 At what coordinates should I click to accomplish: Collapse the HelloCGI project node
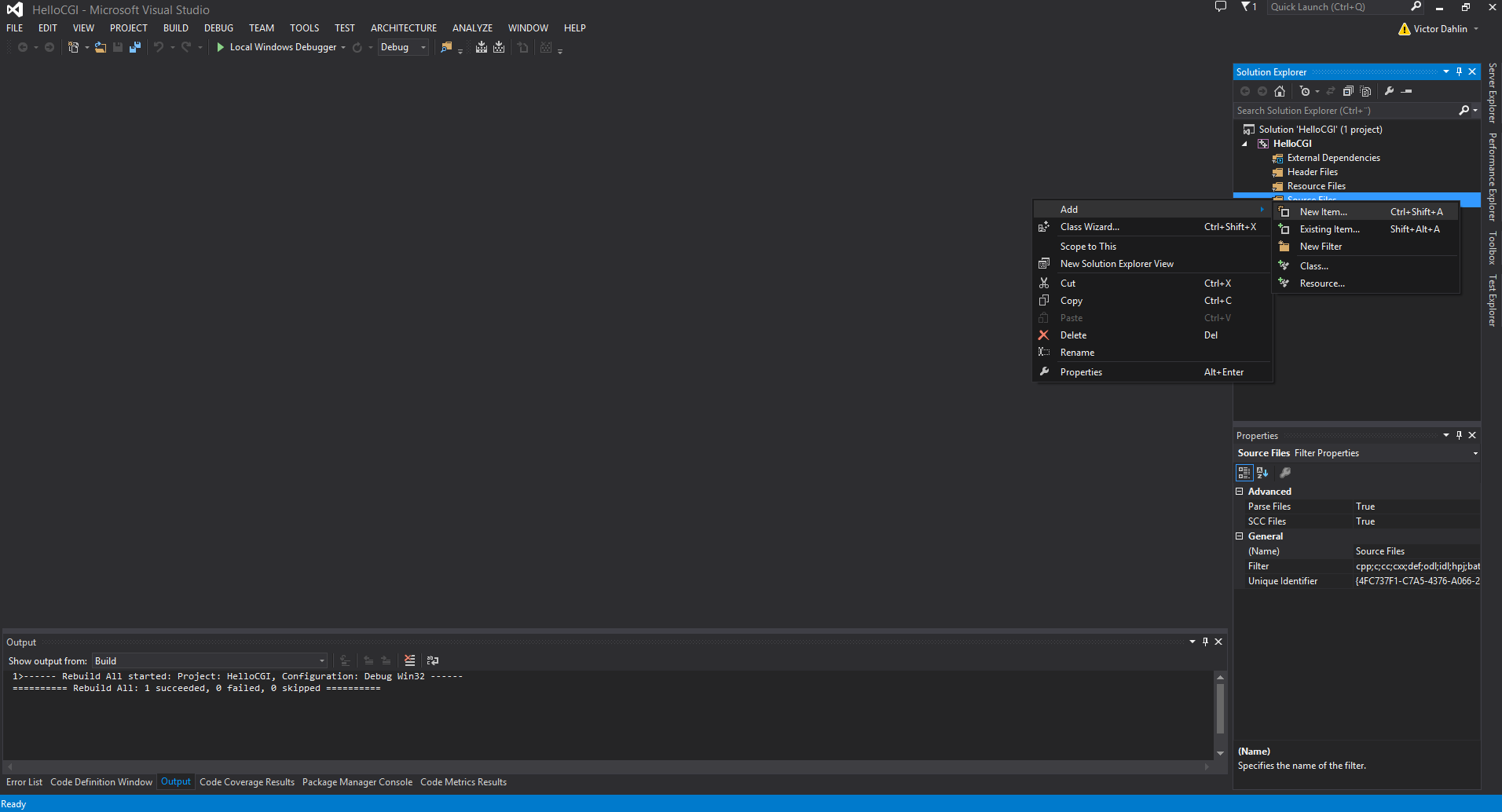(x=1244, y=144)
